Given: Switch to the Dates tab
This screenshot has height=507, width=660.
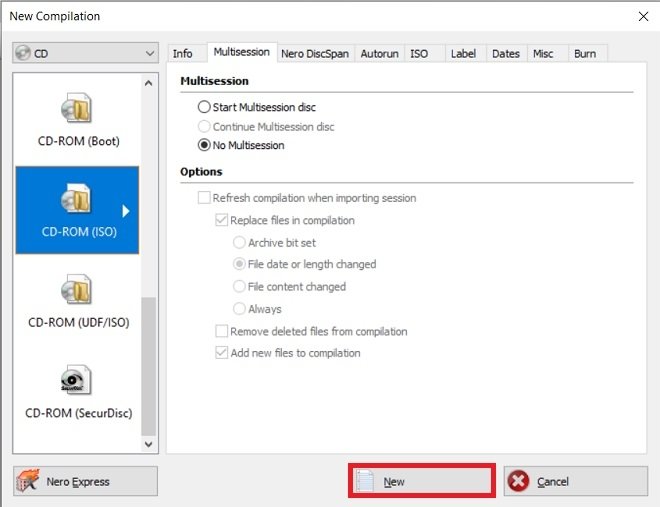Looking at the screenshot, I should point(506,53).
